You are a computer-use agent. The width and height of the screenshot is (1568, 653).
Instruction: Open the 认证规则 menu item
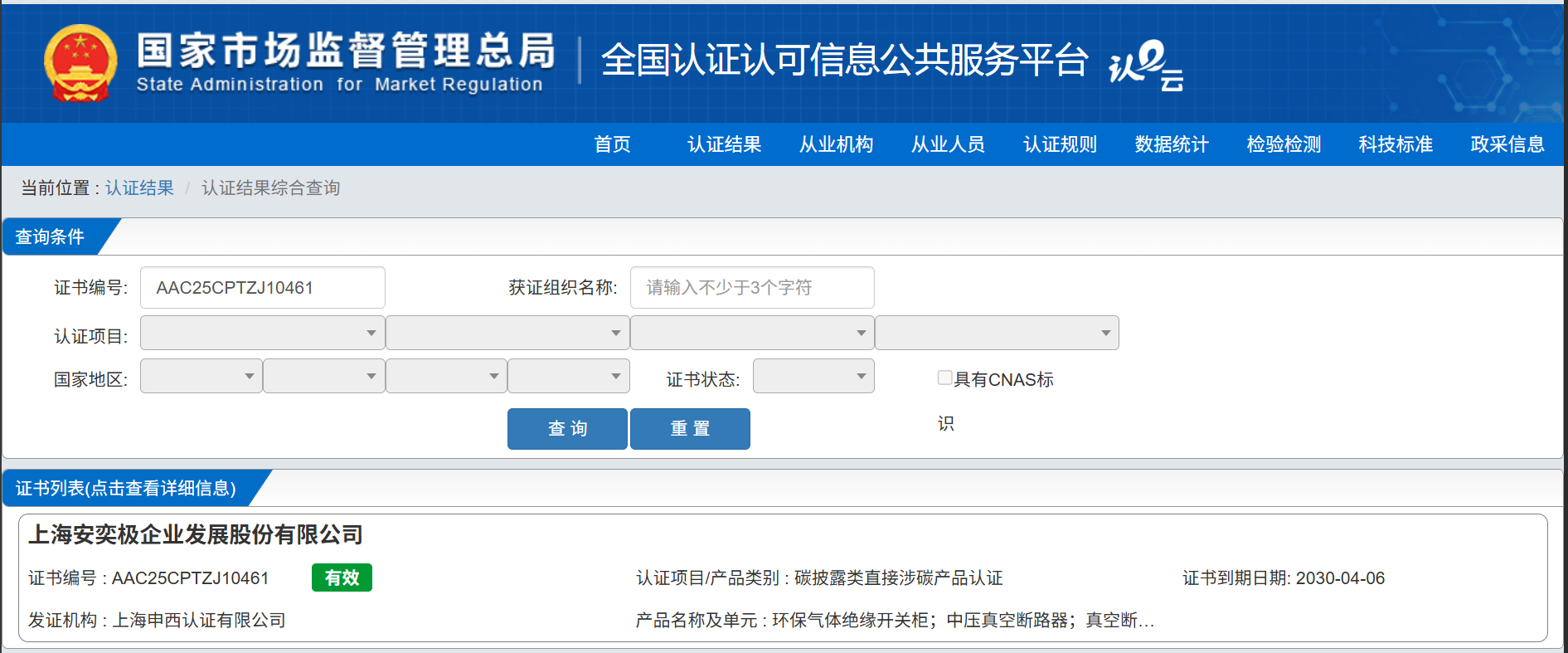pyautogui.click(x=1061, y=144)
